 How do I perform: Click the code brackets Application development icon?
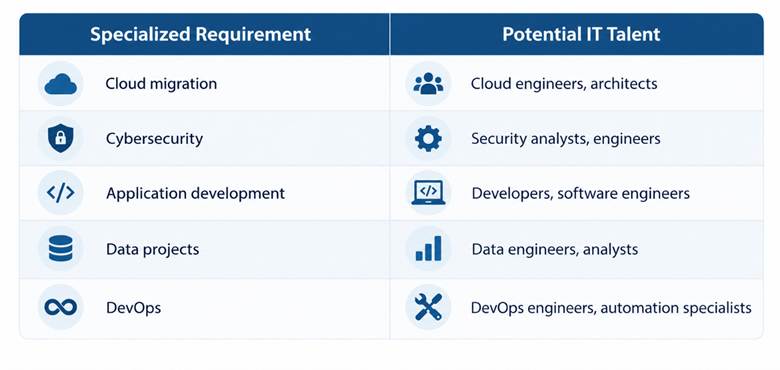(60, 192)
